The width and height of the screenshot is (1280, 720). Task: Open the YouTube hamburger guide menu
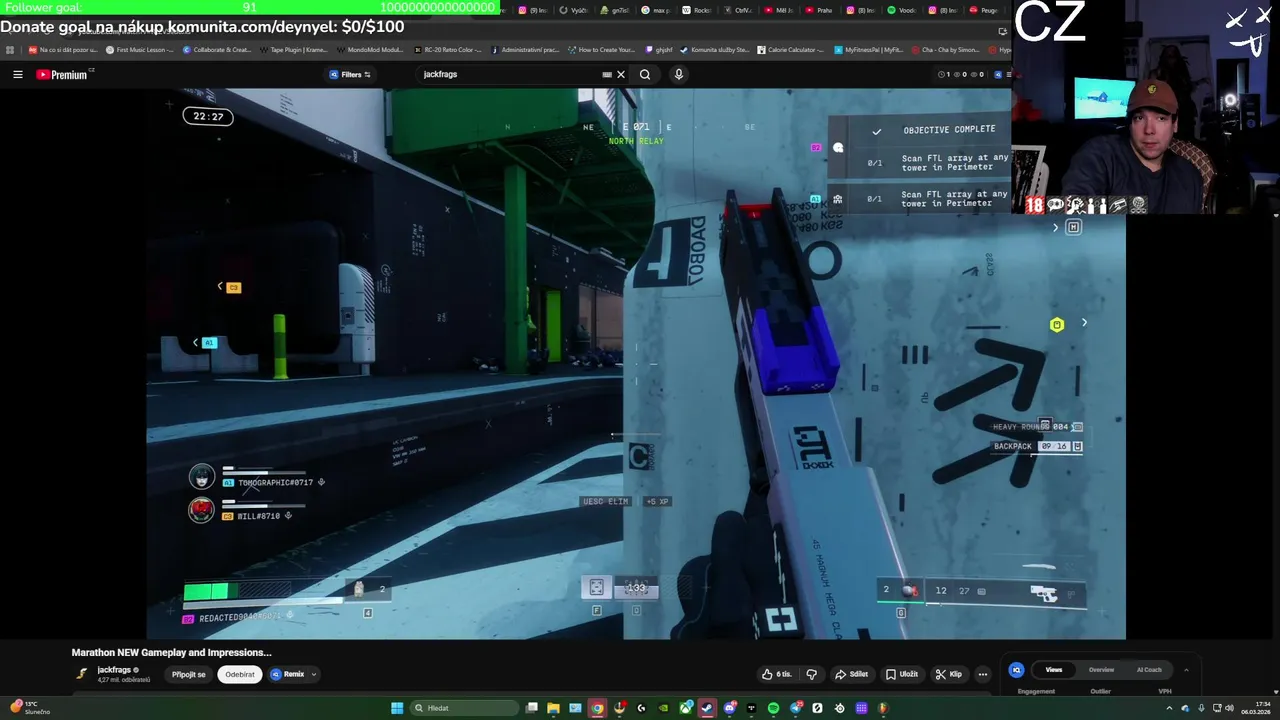click(17, 74)
